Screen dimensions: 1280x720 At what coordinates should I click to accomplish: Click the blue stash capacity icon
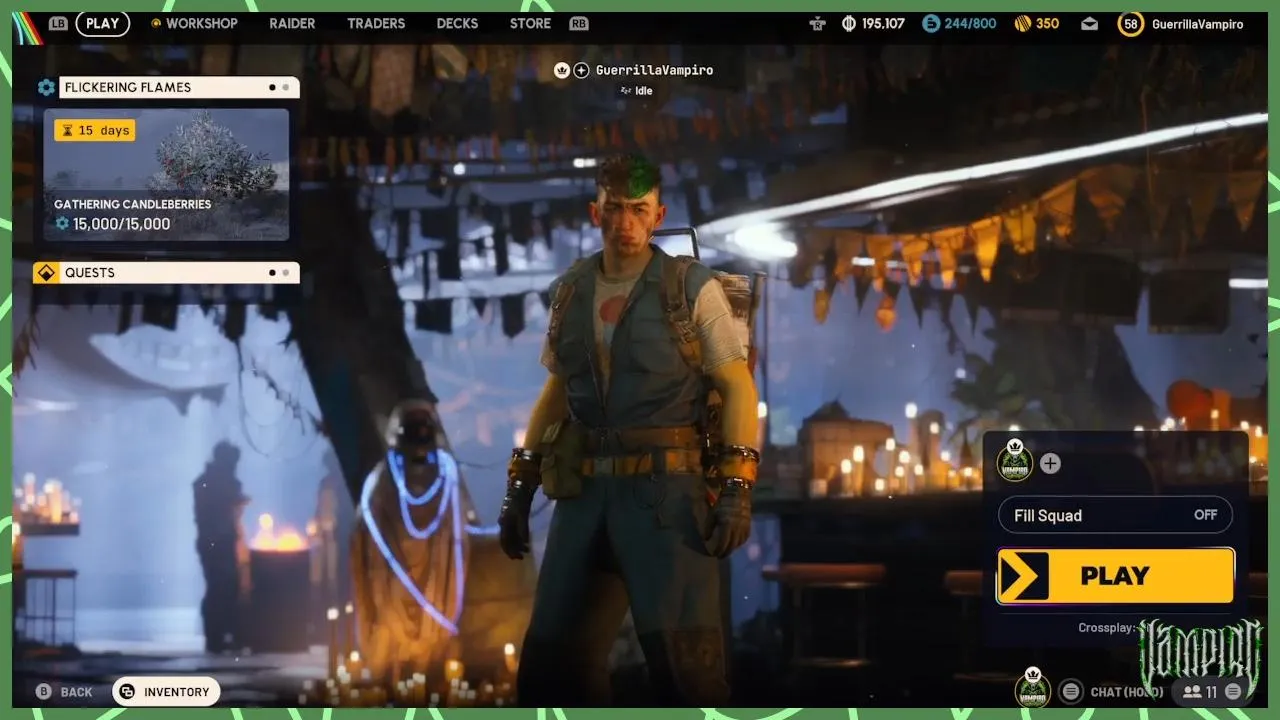[931, 23]
